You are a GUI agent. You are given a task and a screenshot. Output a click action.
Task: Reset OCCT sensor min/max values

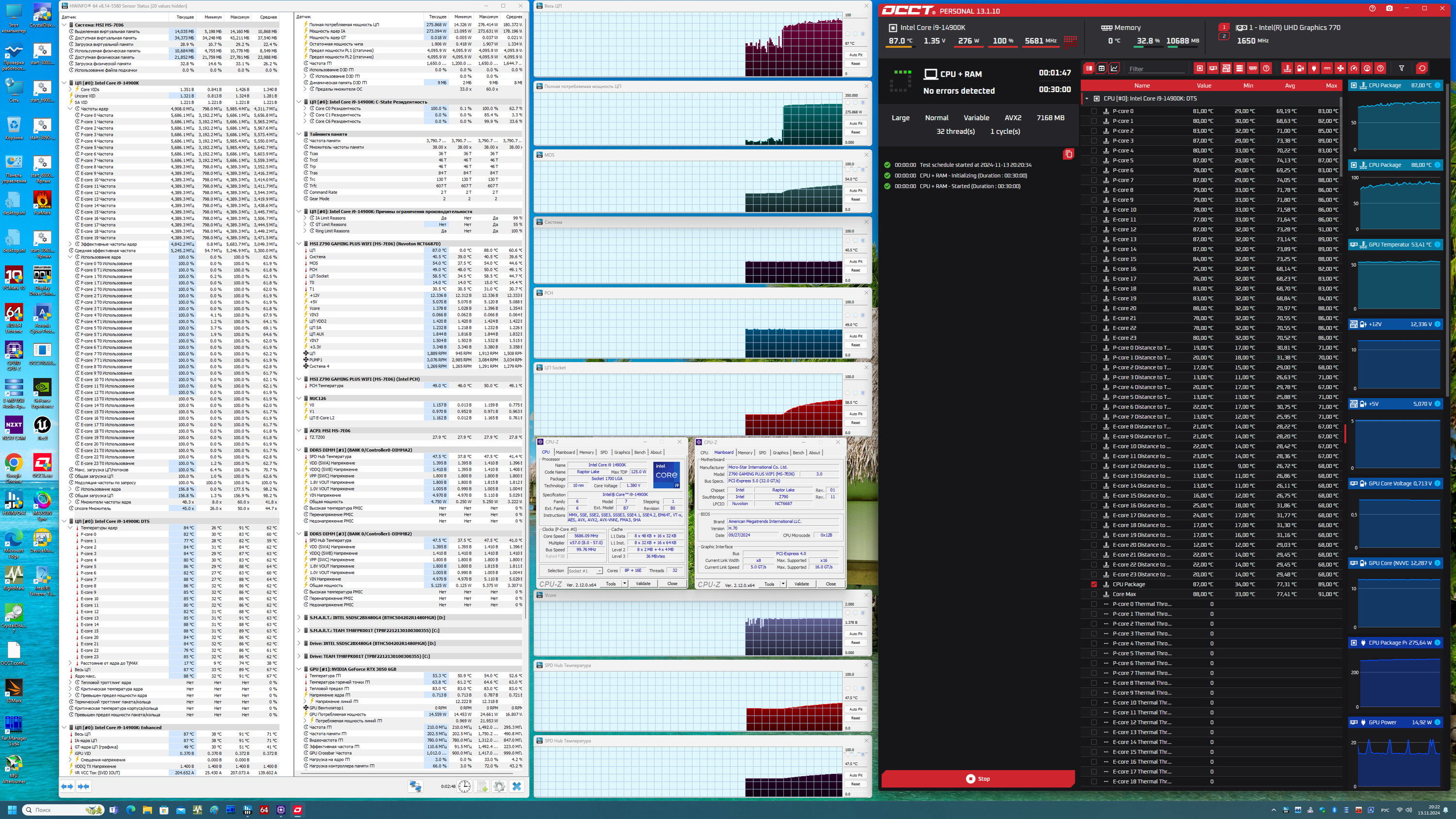1422,68
